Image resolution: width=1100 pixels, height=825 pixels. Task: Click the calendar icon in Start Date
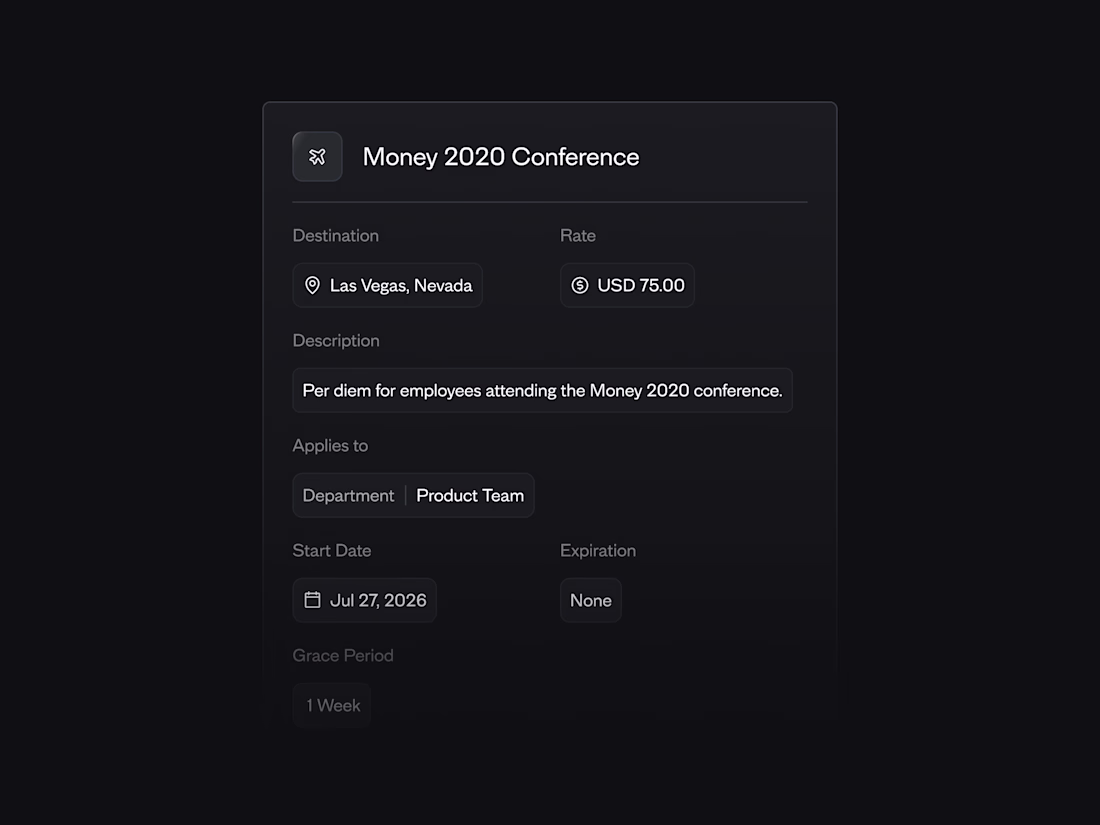[312, 600]
